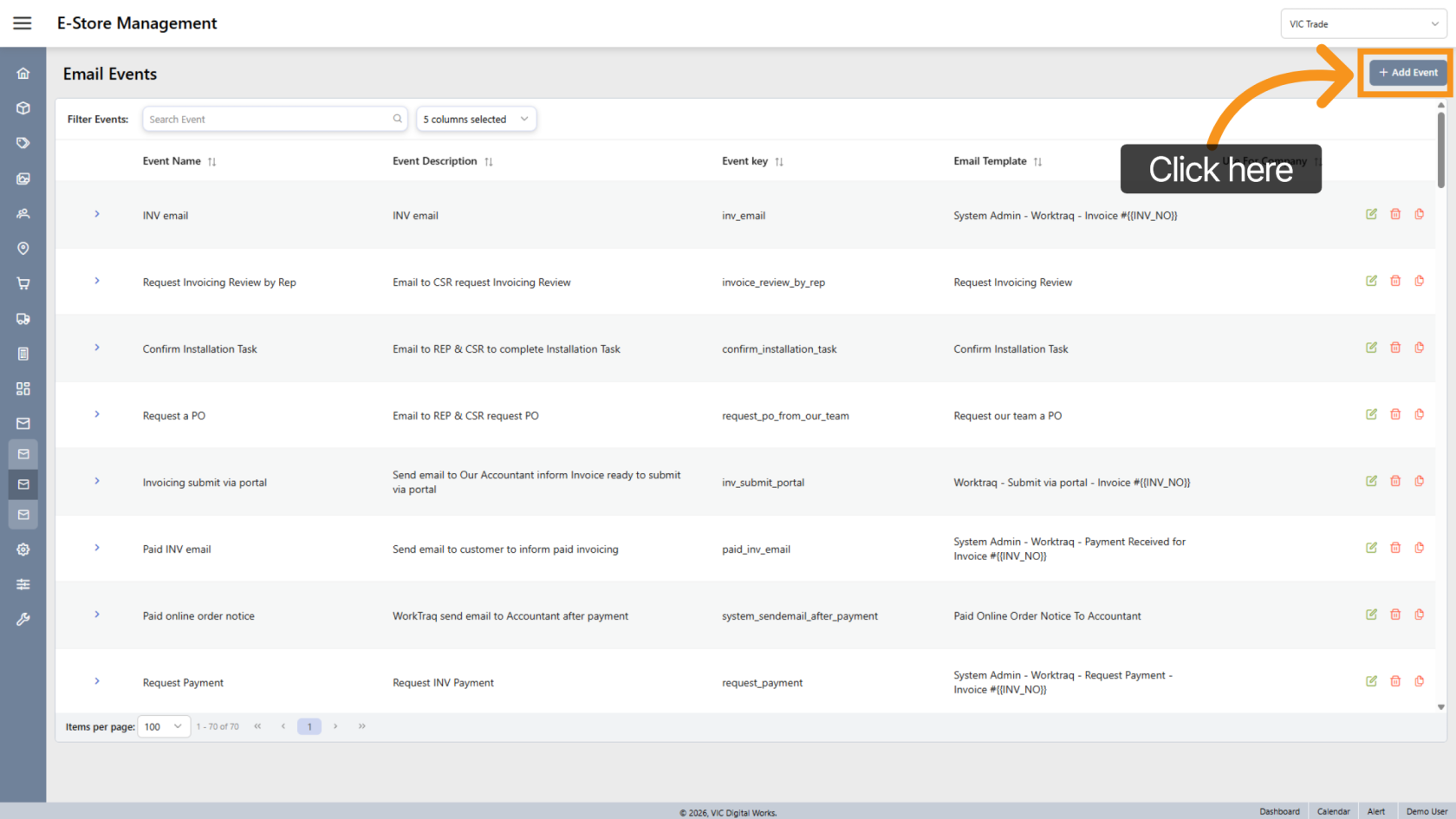Expand the Request Payment row
The height and width of the screenshot is (819, 1456).
97,681
